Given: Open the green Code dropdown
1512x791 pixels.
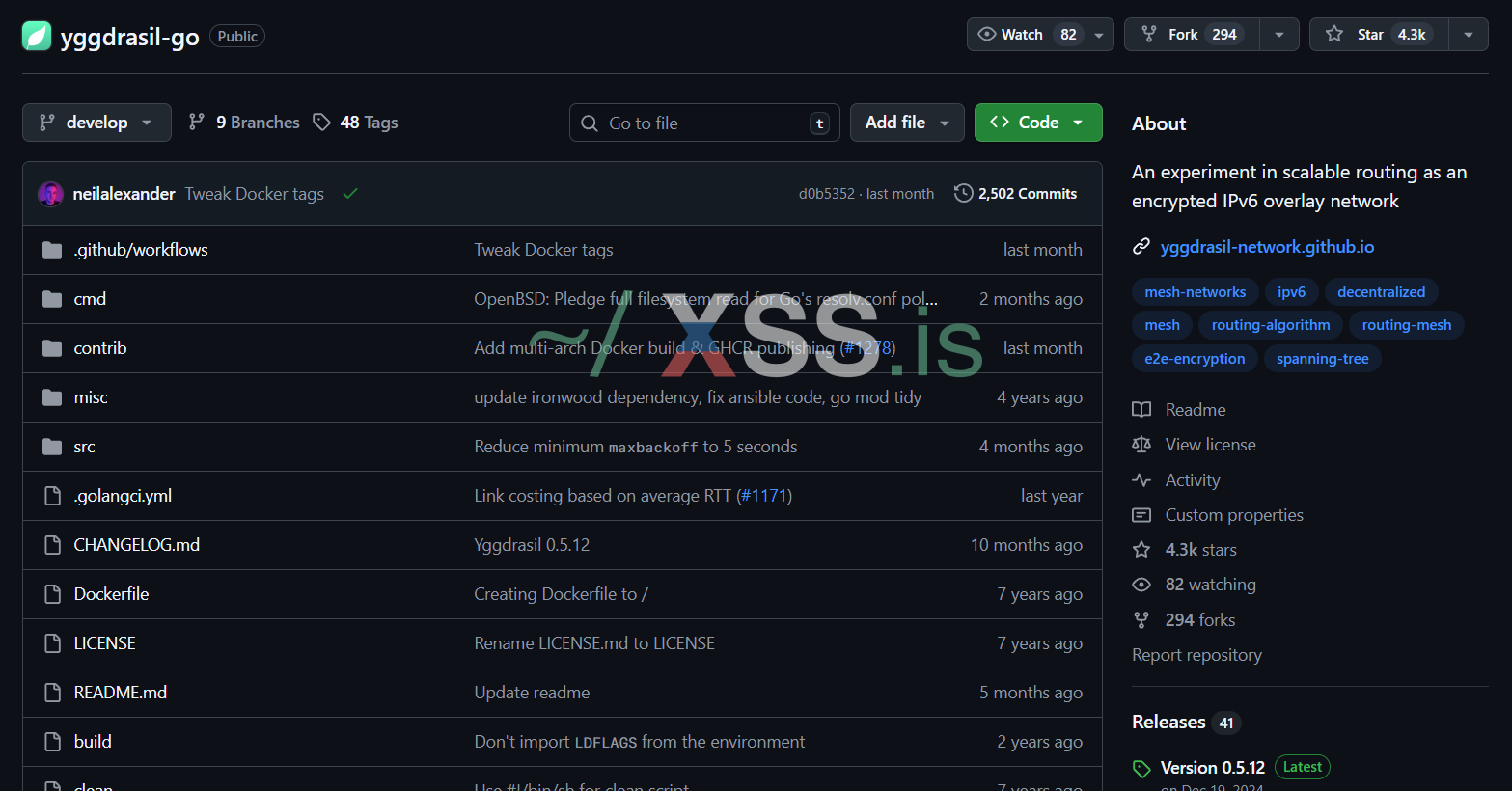Looking at the screenshot, I should pyautogui.click(x=1038, y=123).
